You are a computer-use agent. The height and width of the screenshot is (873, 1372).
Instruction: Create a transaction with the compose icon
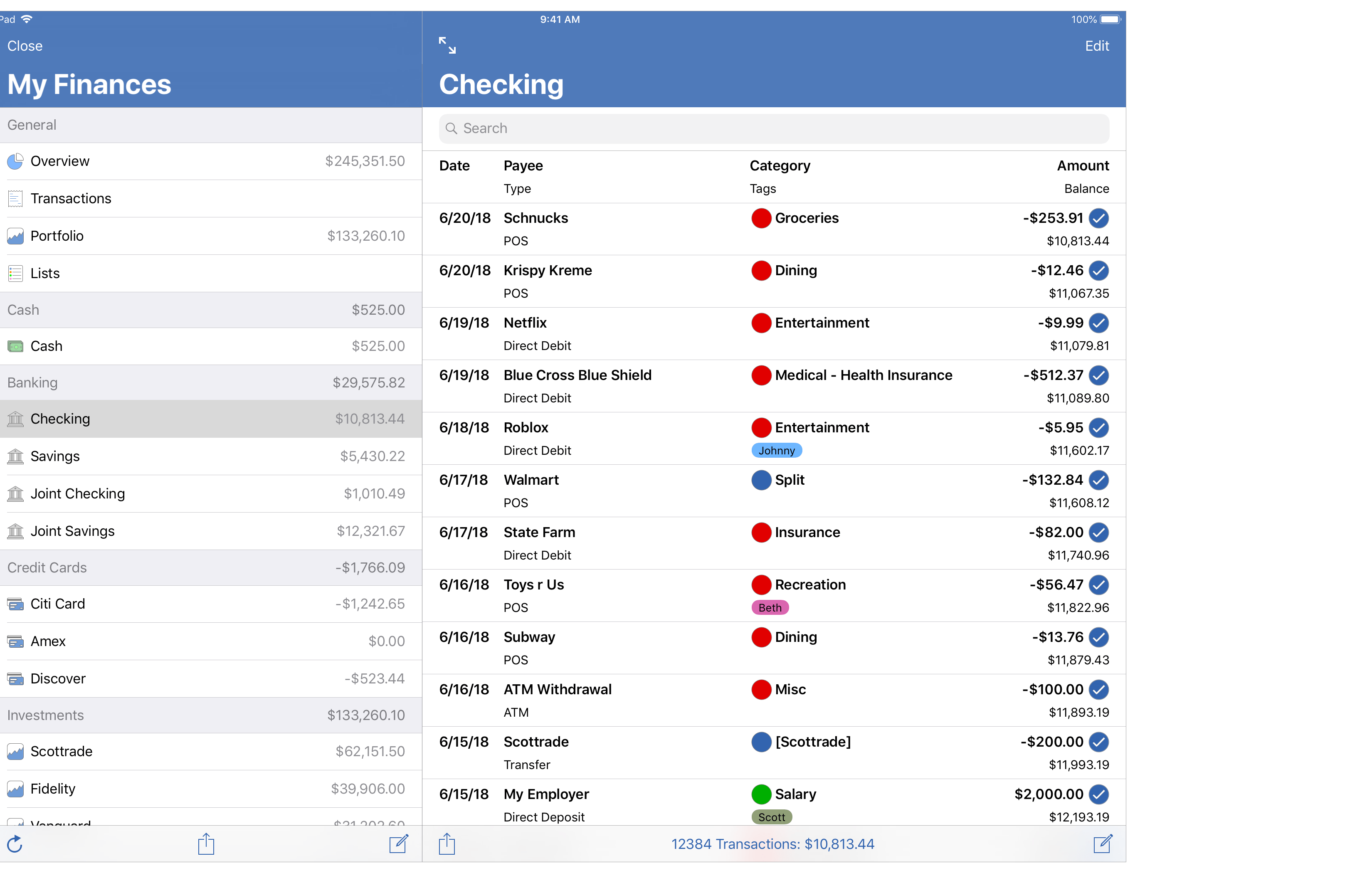pyautogui.click(x=1103, y=844)
